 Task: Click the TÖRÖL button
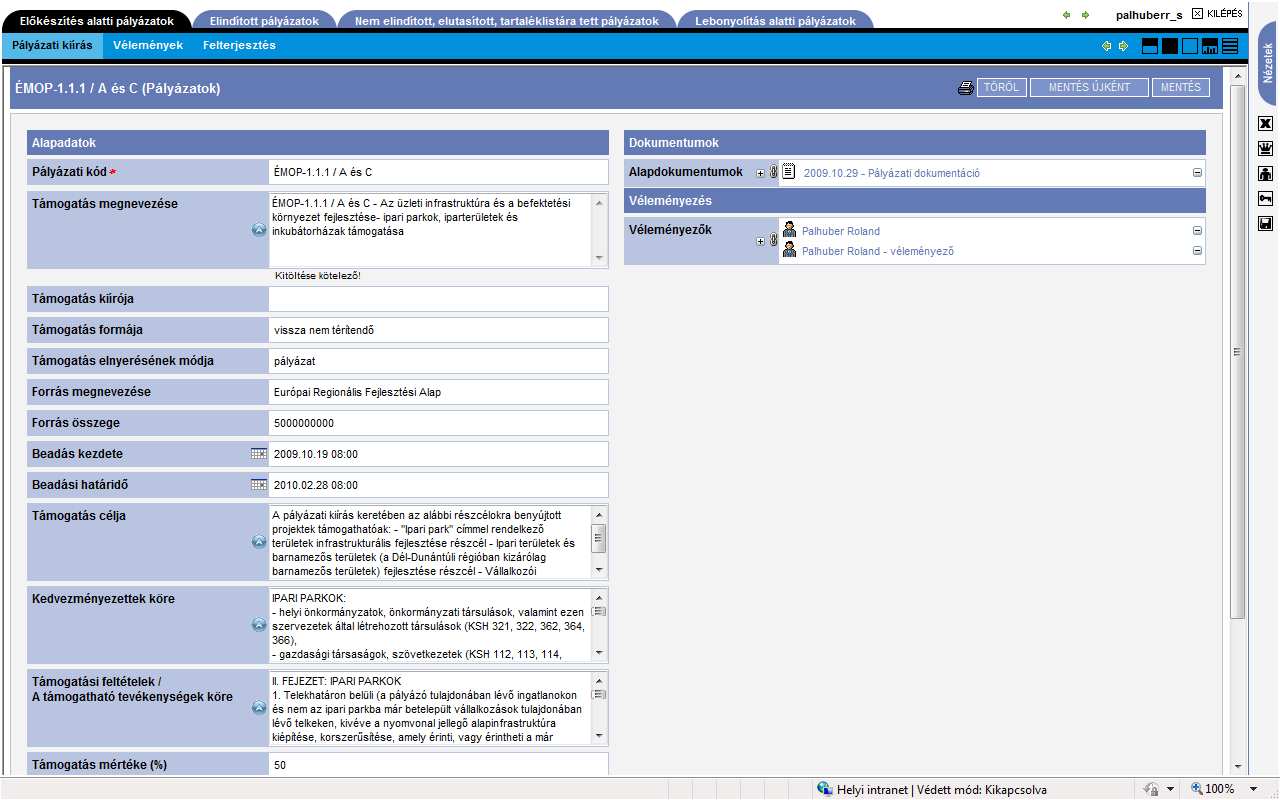tap(1001, 88)
